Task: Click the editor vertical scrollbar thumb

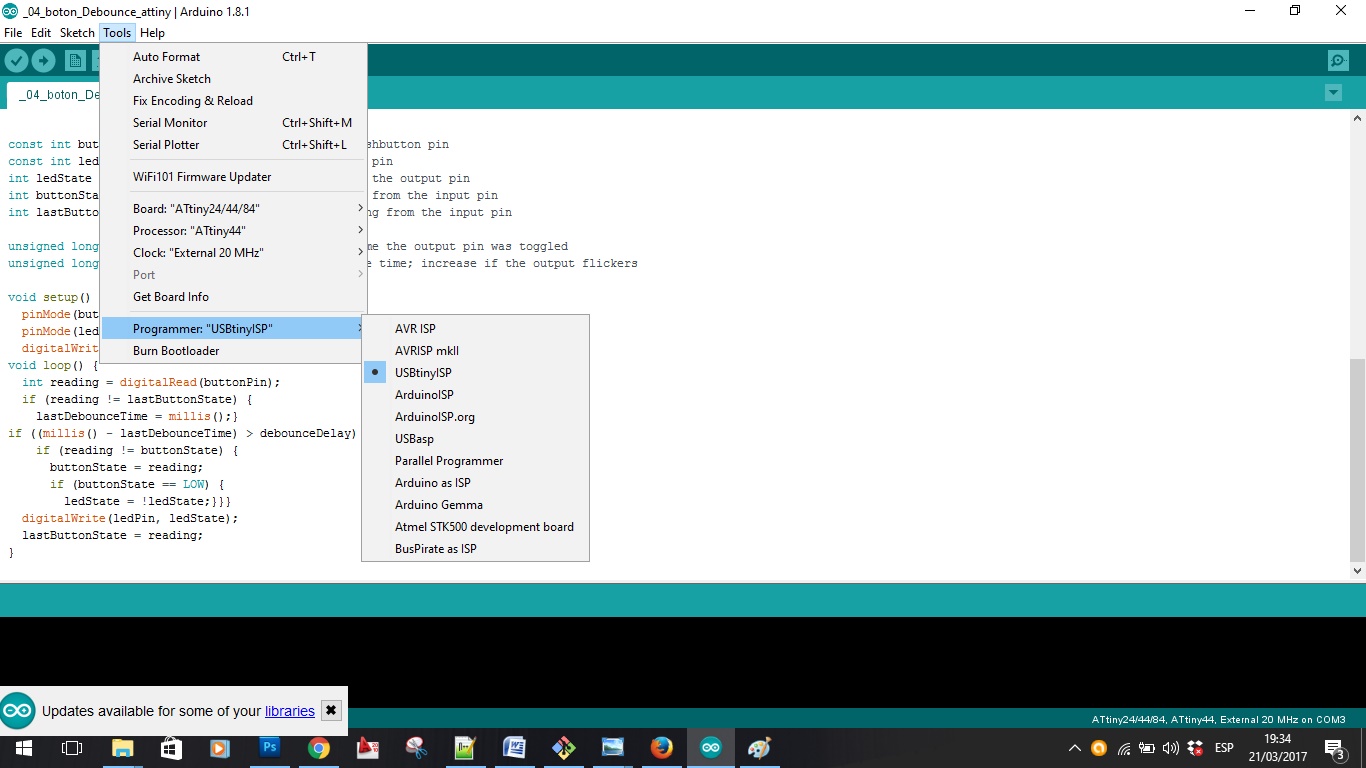Action: coord(1357,460)
